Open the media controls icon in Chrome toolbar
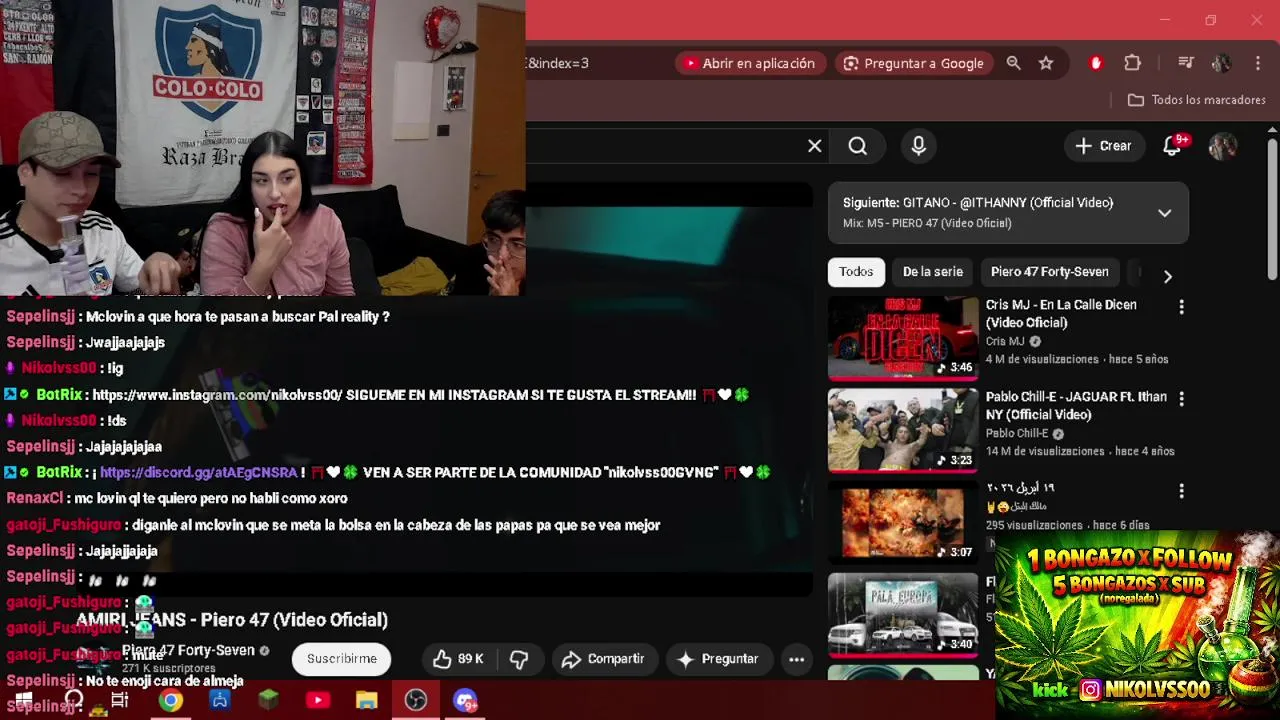Screen dimensions: 1280x720 coord(1185,63)
